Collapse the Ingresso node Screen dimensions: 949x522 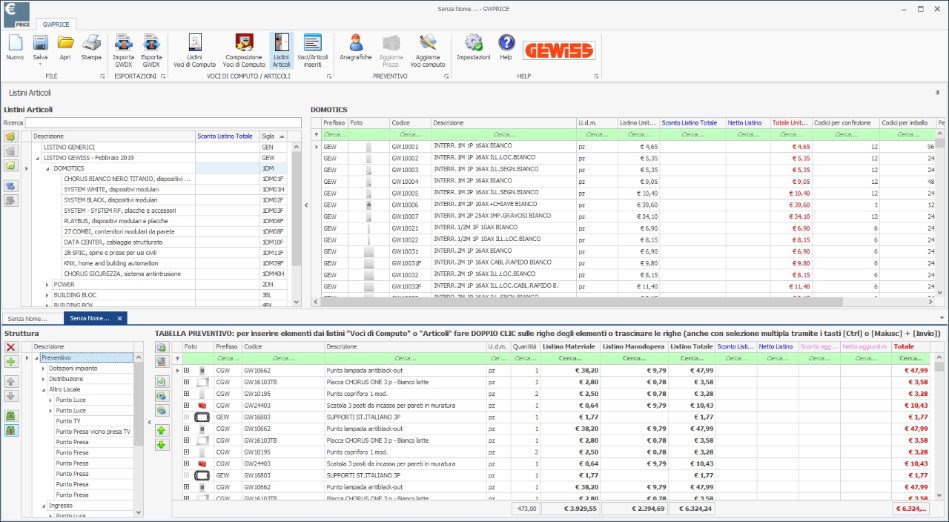click(43, 506)
